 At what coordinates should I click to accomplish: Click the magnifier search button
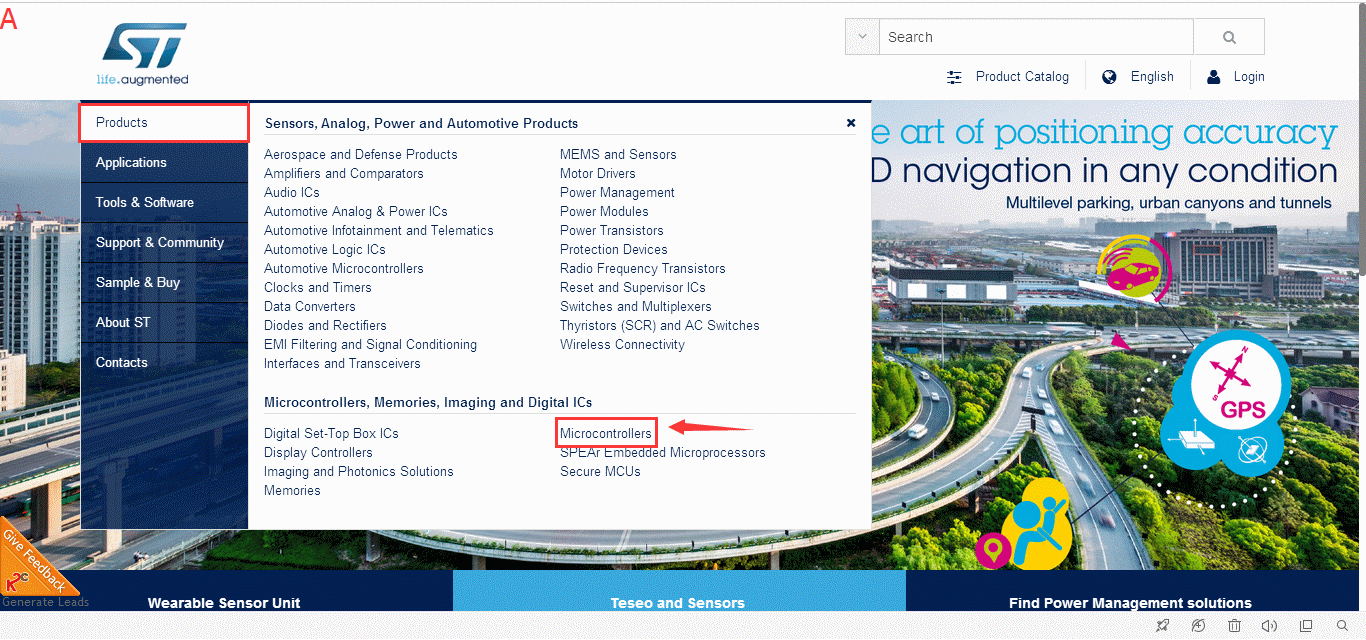point(1229,37)
